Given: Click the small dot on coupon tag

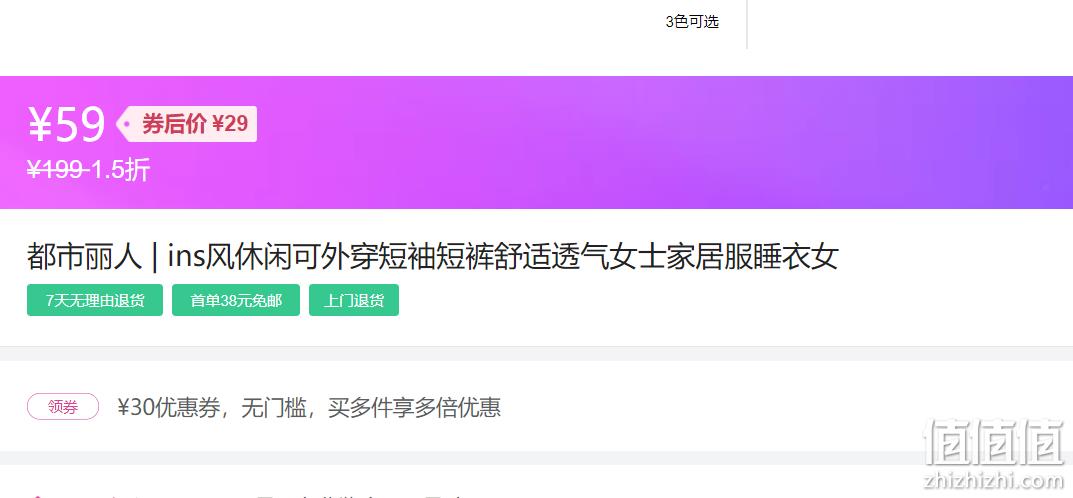Looking at the screenshot, I should [127, 124].
